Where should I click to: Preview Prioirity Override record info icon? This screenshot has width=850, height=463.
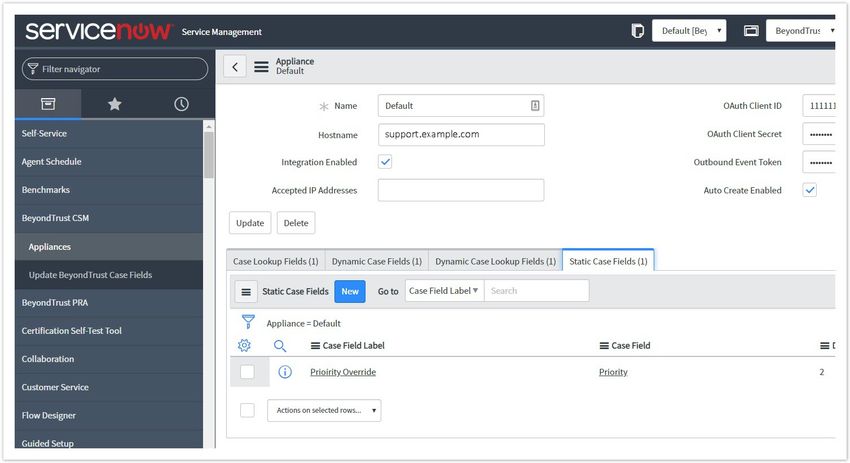click(285, 372)
